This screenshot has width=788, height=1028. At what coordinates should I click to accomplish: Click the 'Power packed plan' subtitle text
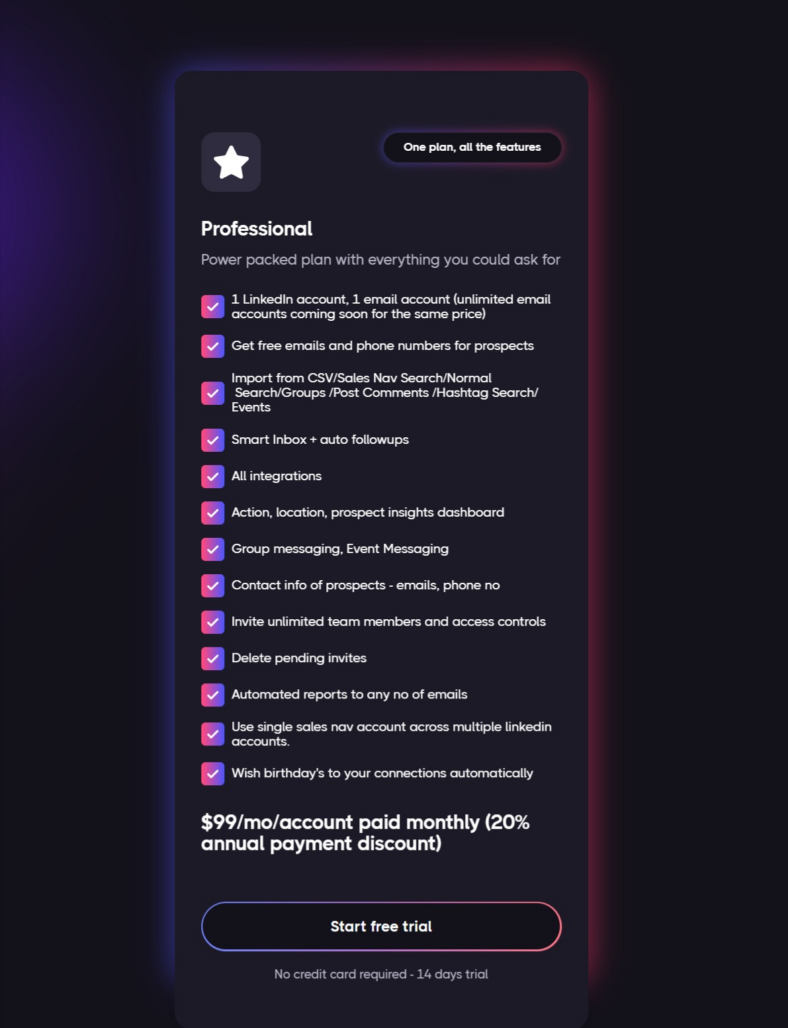(x=380, y=260)
